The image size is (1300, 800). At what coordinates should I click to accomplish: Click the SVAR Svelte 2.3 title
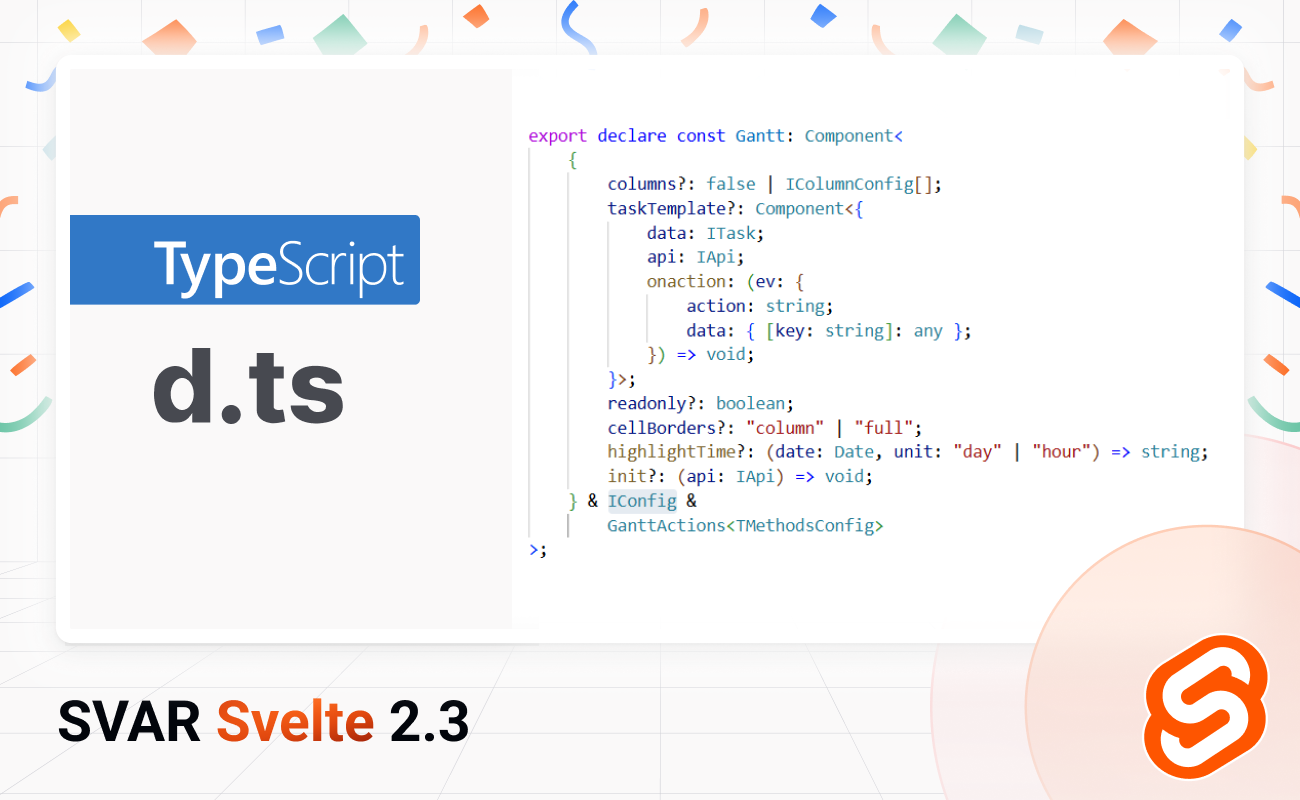263,720
